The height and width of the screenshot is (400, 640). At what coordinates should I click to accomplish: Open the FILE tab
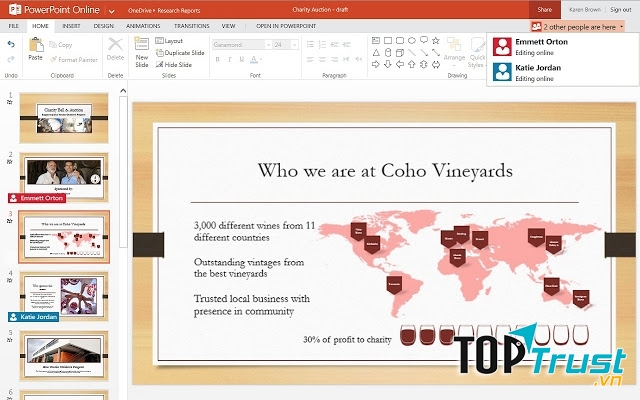13,26
